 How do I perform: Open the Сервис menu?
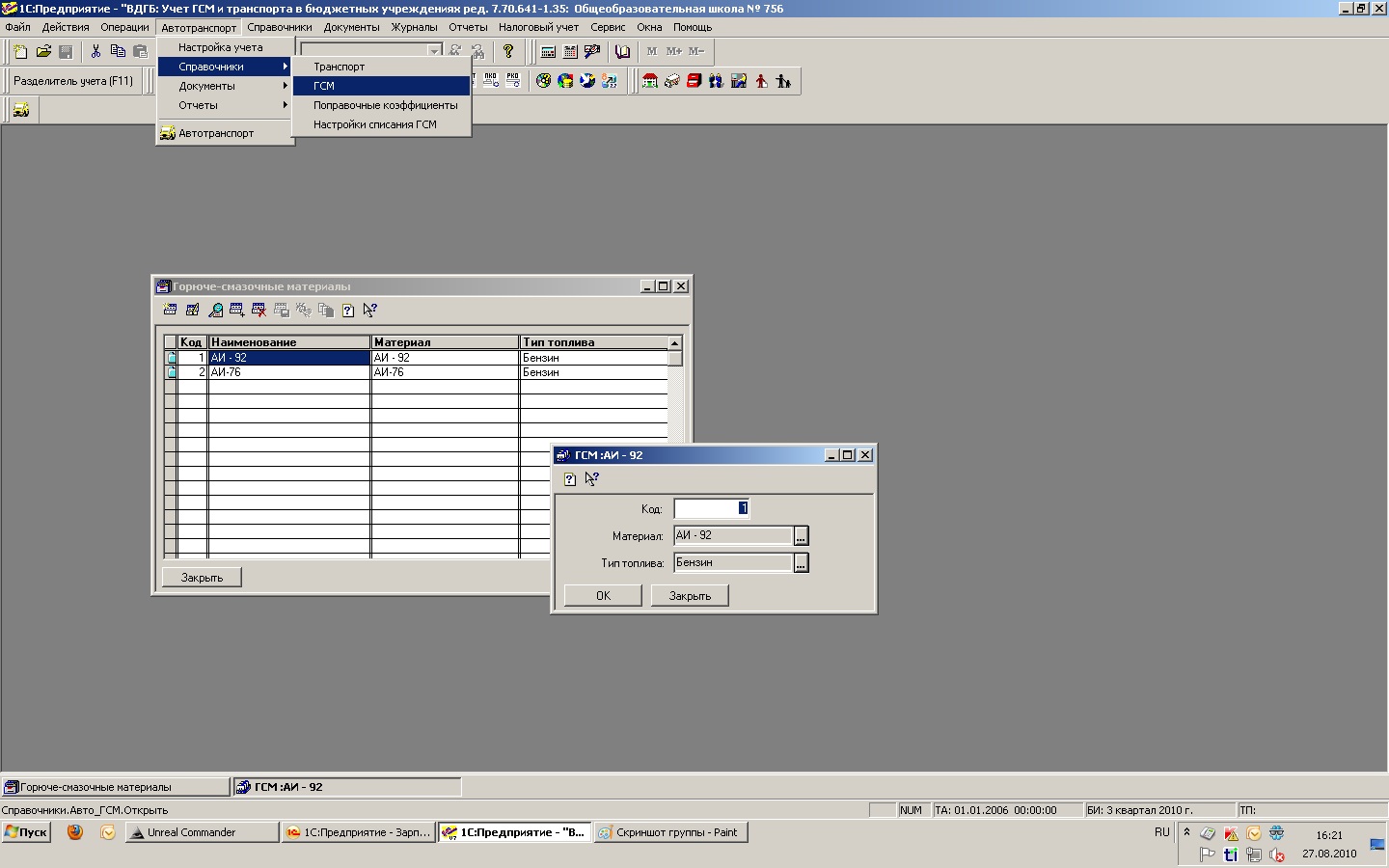(x=608, y=27)
